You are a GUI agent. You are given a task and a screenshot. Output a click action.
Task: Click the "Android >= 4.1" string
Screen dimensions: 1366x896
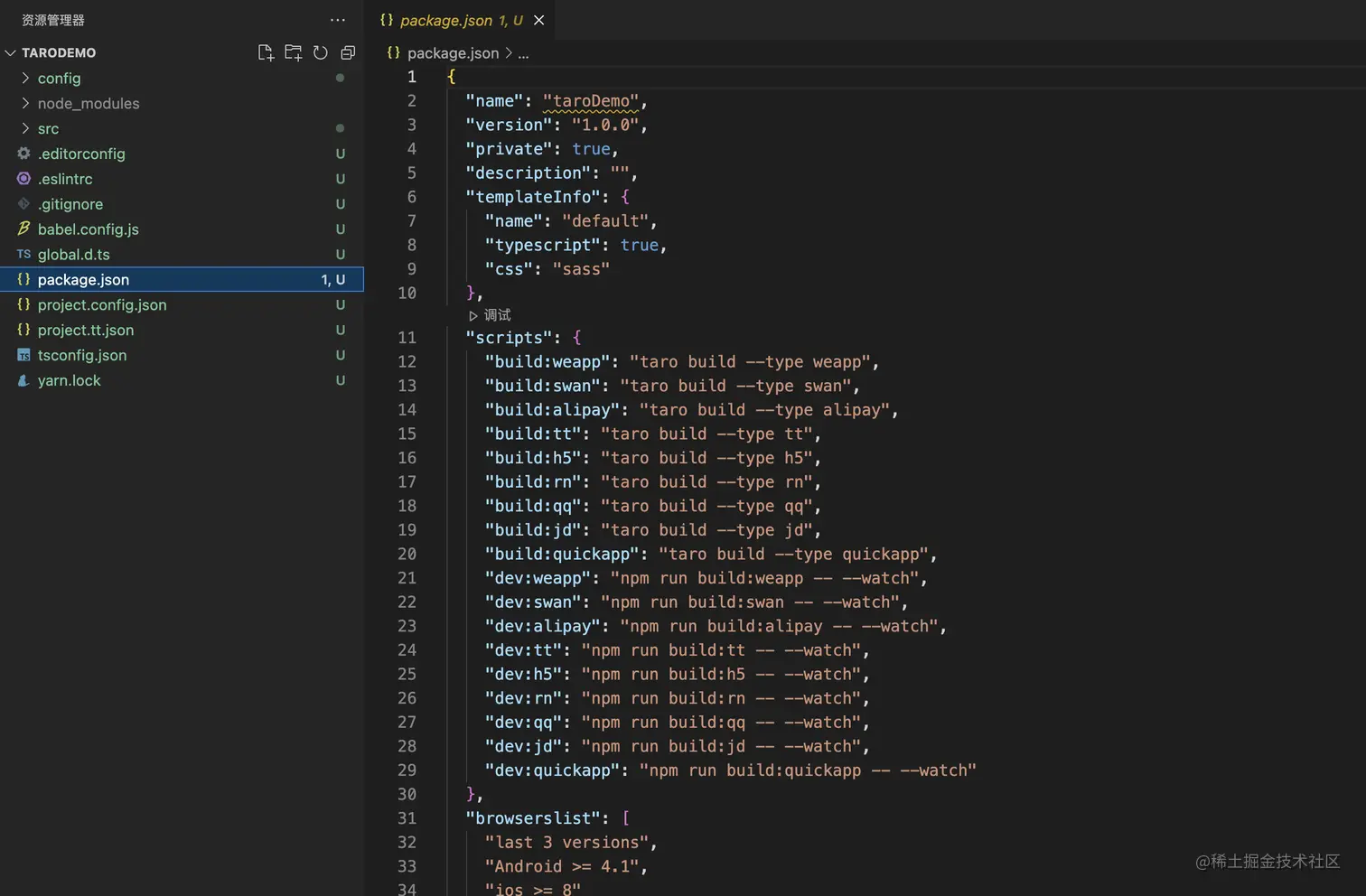tap(562, 866)
